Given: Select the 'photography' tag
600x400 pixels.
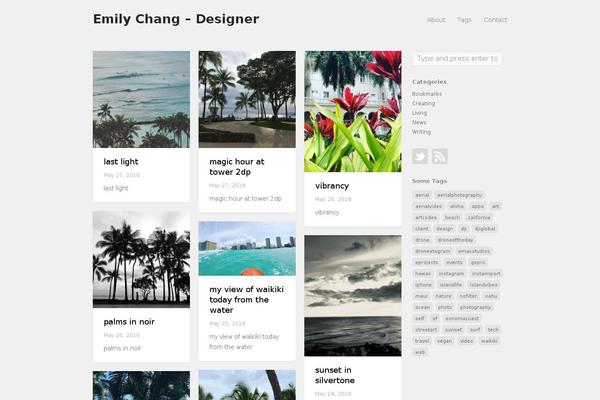Looking at the screenshot, I should point(475,307).
